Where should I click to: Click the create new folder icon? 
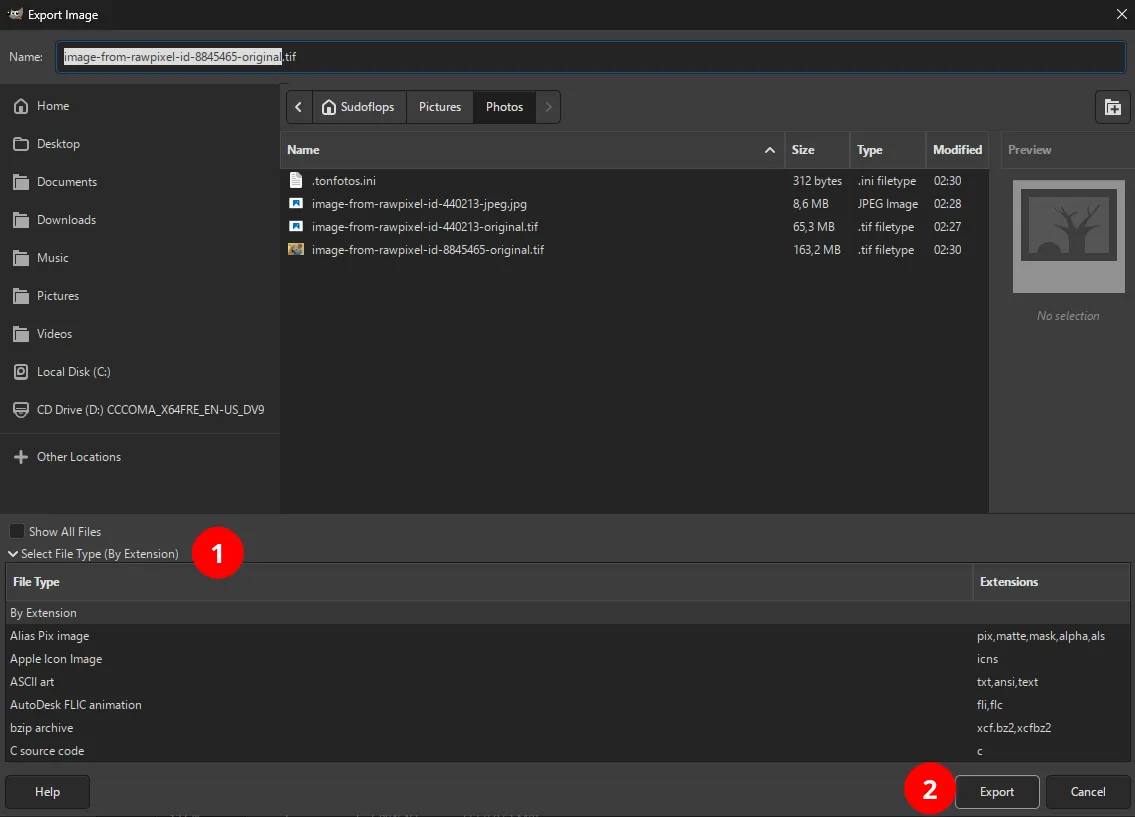coord(1112,107)
